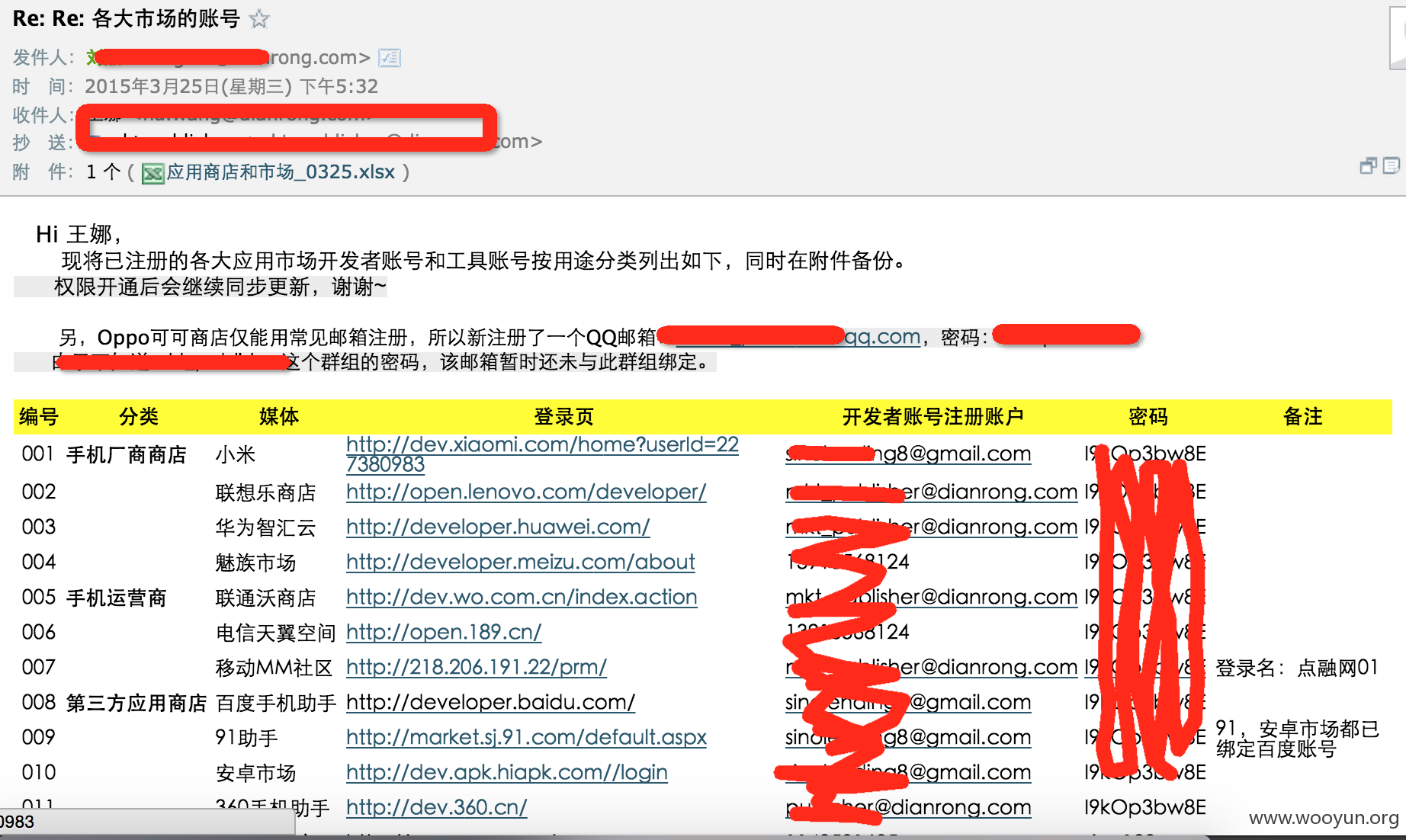The width and height of the screenshot is (1406, 840).
Task: Open the developer.huawei.com link
Action: [498, 527]
